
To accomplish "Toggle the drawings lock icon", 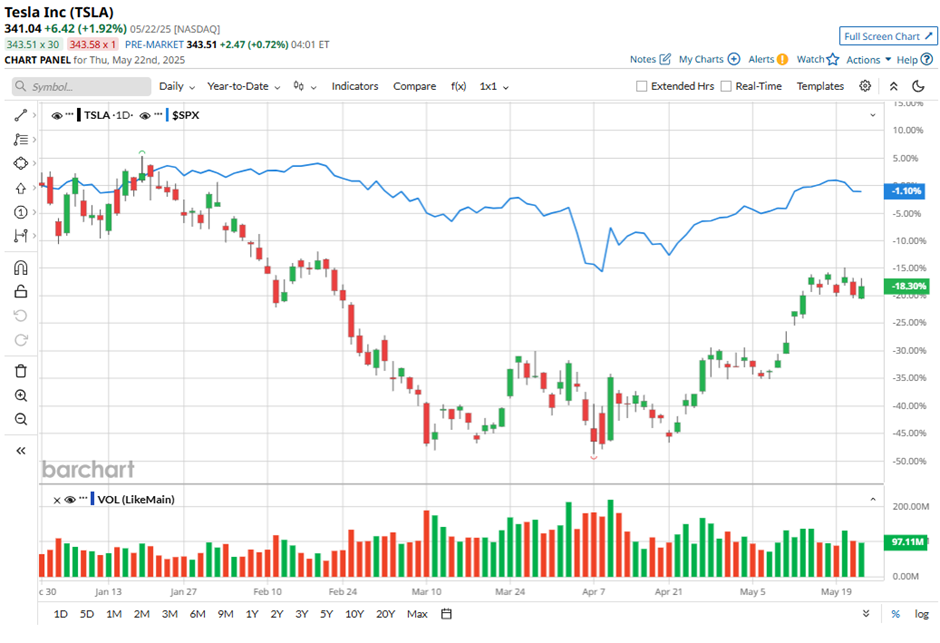I will pos(20,291).
